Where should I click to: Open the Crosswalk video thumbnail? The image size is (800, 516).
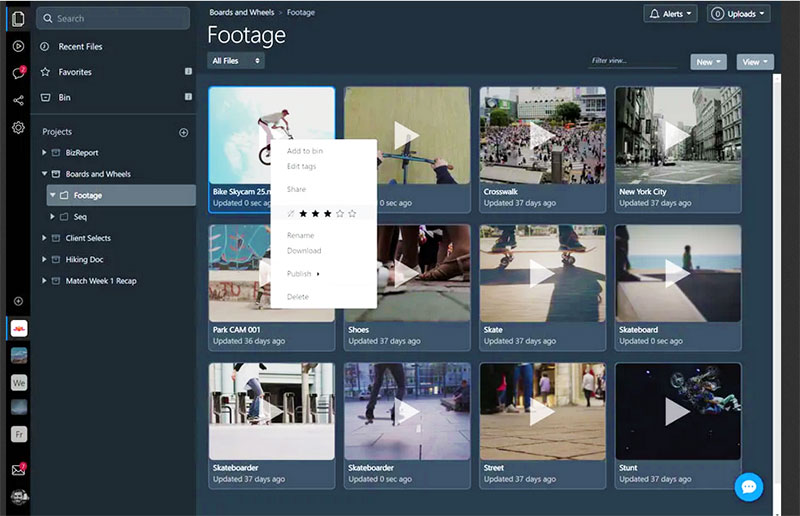[543, 135]
